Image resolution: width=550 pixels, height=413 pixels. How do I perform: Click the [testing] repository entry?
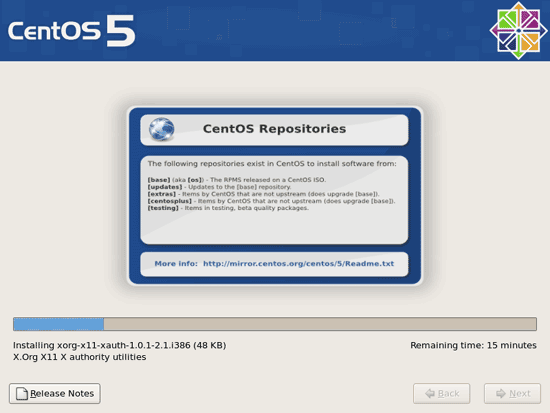[228, 208]
